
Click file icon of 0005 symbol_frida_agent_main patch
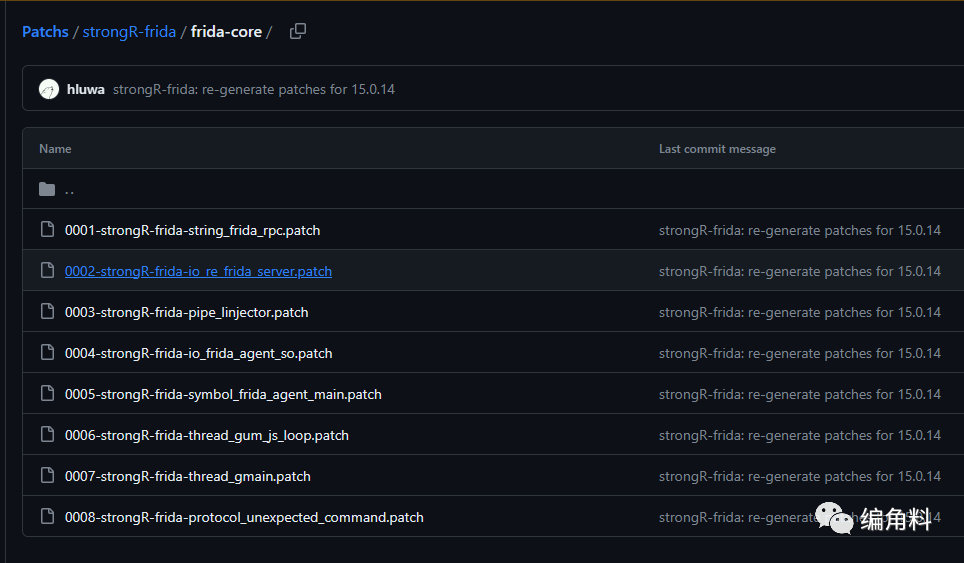[47, 393]
